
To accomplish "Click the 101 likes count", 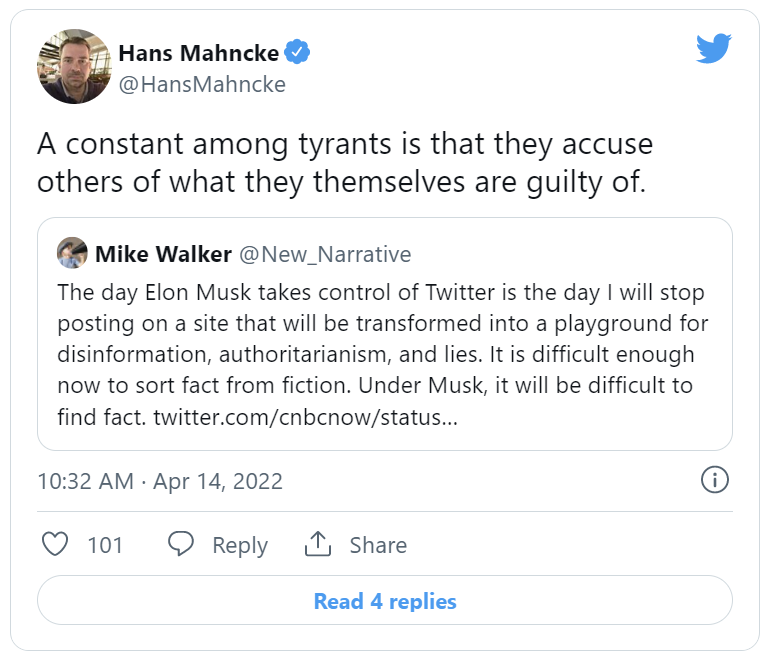I will pyautogui.click(x=105, y=545).
